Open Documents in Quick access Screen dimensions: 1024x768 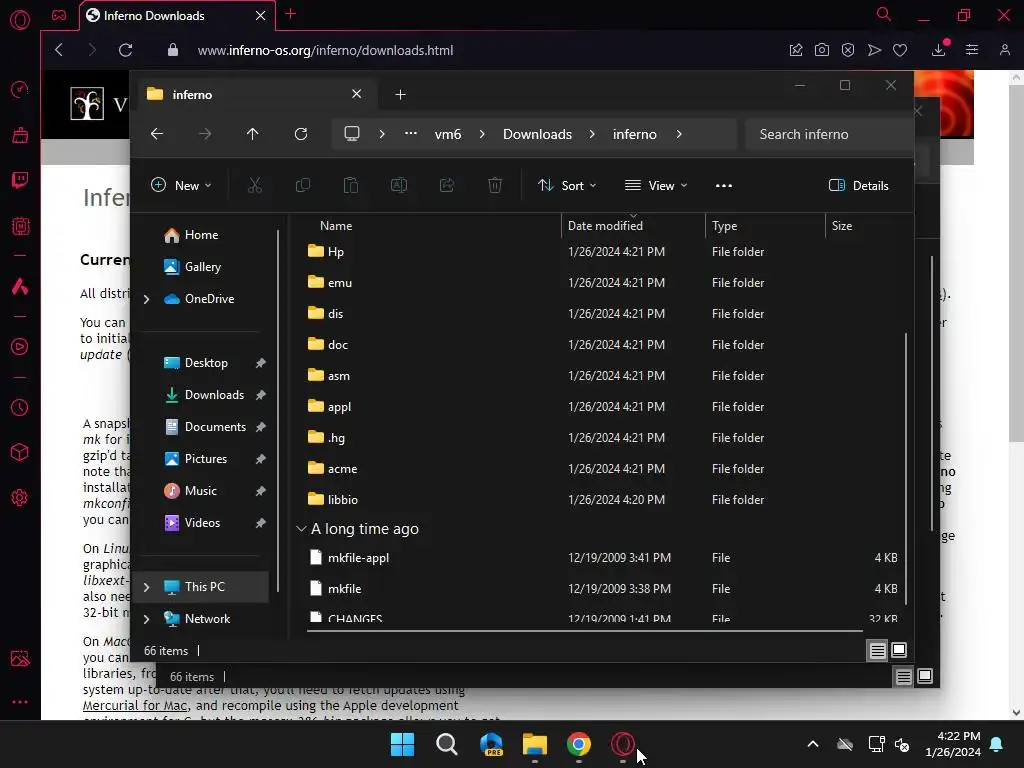pos(215,427)
